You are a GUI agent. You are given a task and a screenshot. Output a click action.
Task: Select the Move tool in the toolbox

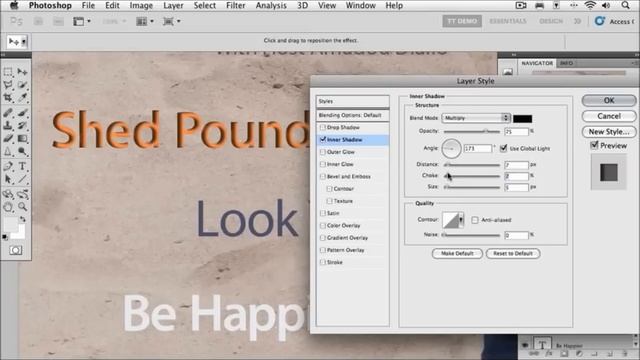(x=22, y=72)
